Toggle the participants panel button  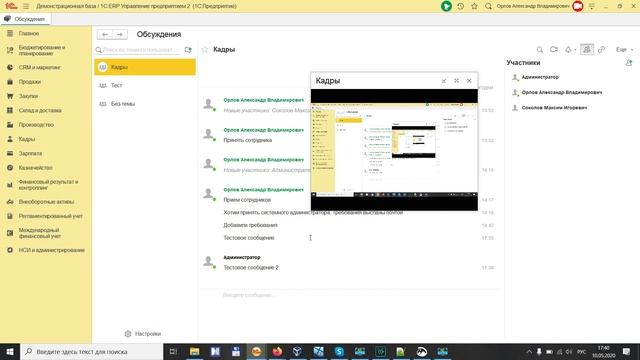587,49
